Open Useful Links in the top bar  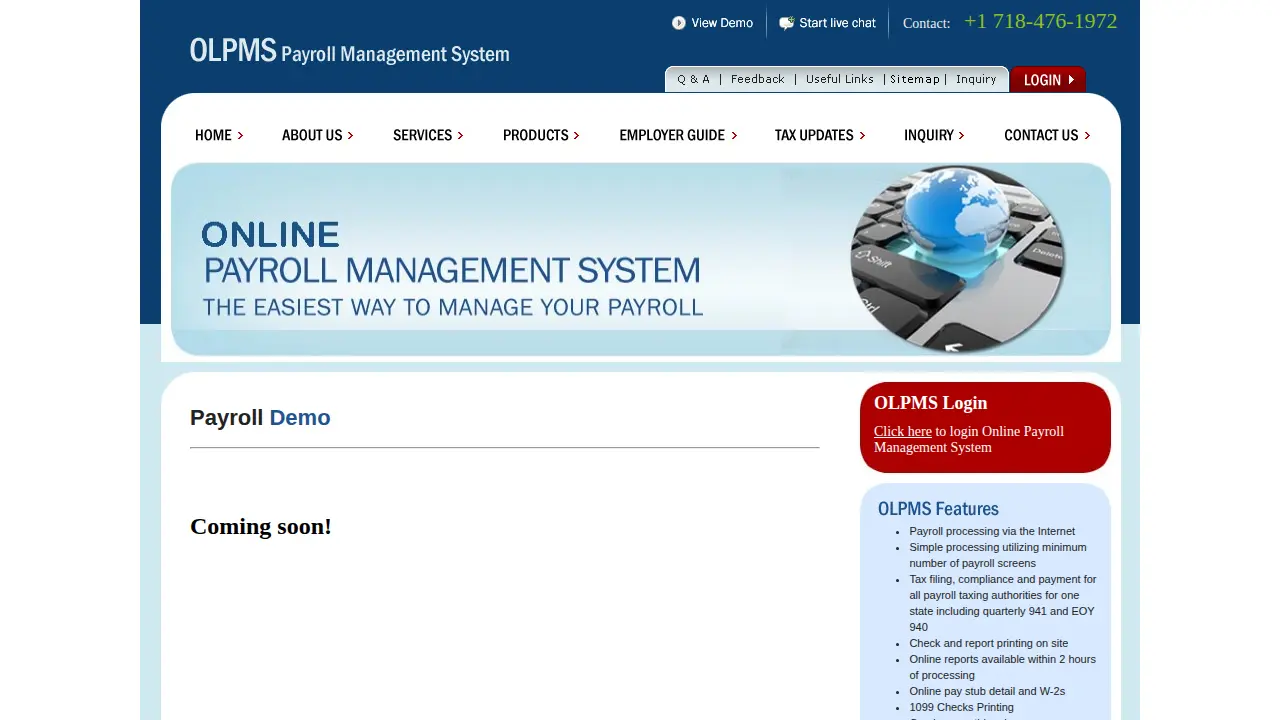point(840,79)
